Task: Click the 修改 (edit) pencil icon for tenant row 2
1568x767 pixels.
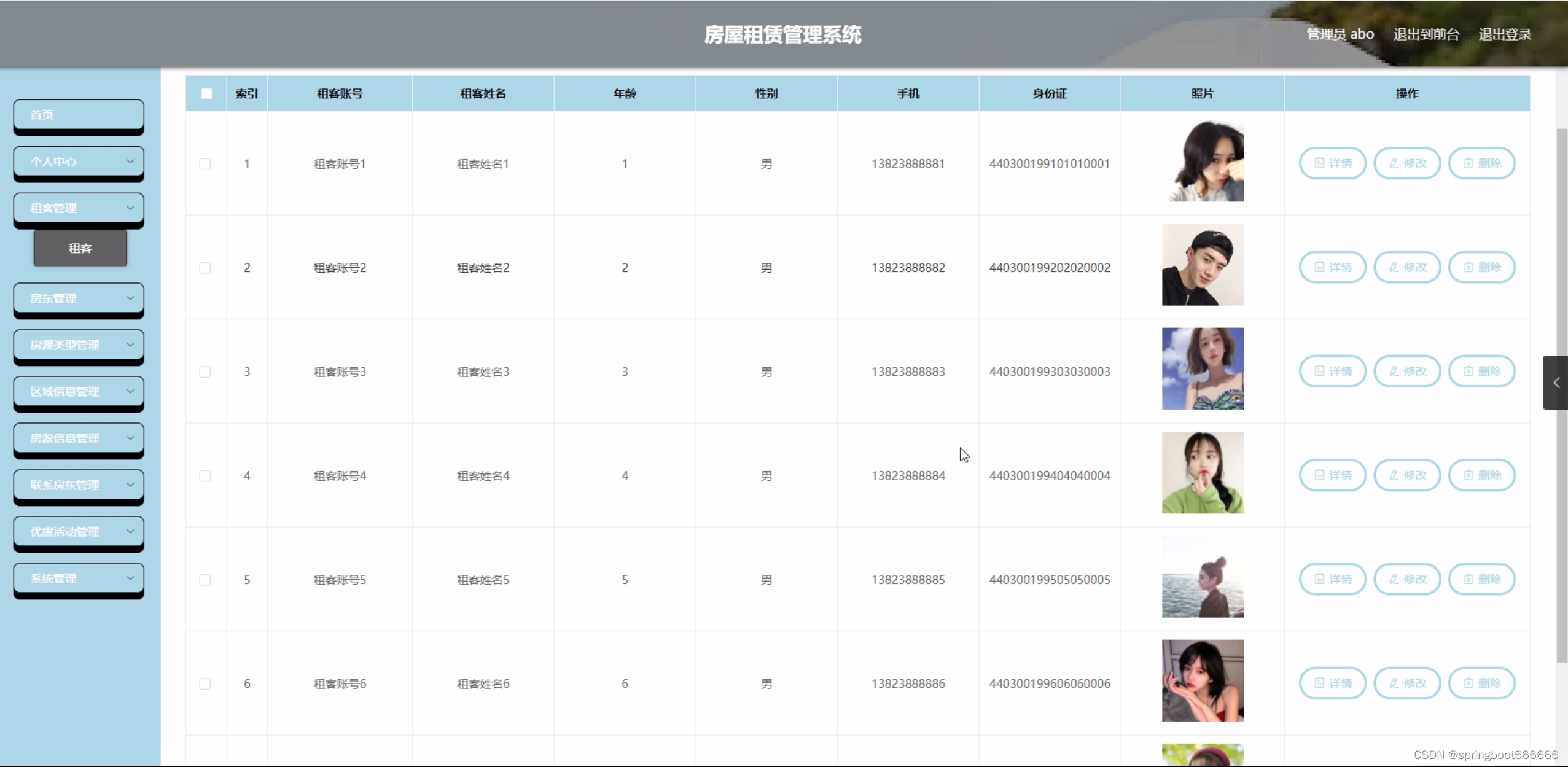Action: tap(1394, 267)
